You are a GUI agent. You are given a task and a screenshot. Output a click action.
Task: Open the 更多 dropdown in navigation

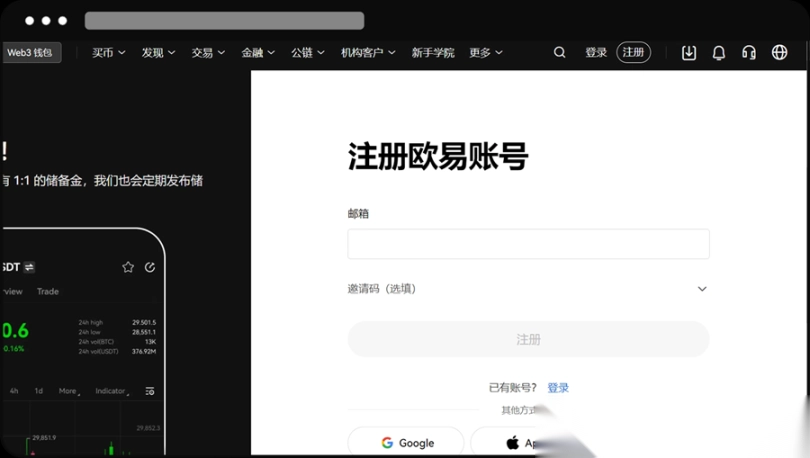(486, 53)
